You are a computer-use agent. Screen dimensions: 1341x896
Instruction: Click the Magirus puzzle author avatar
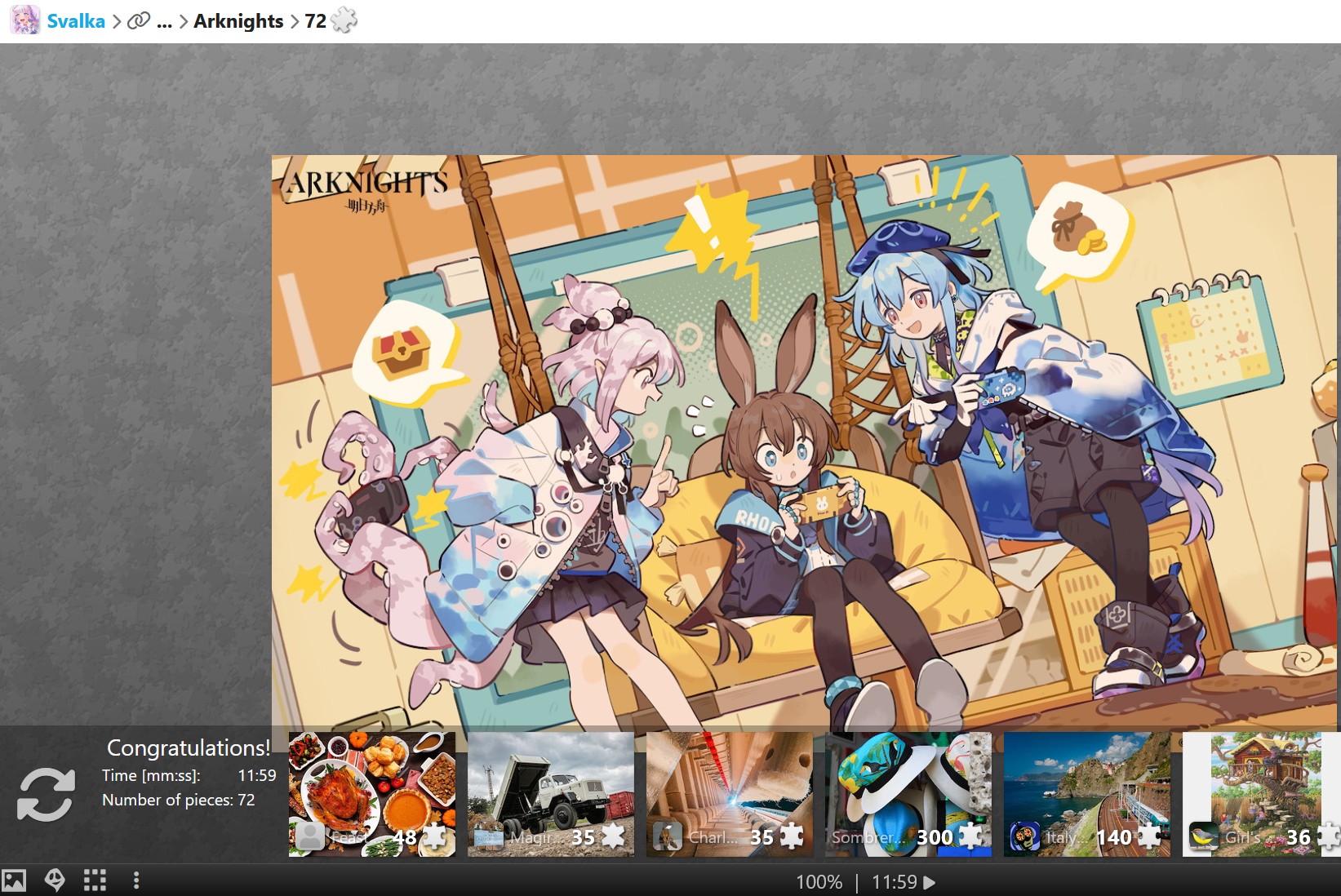pyautogui.click(x=488, y=836)
